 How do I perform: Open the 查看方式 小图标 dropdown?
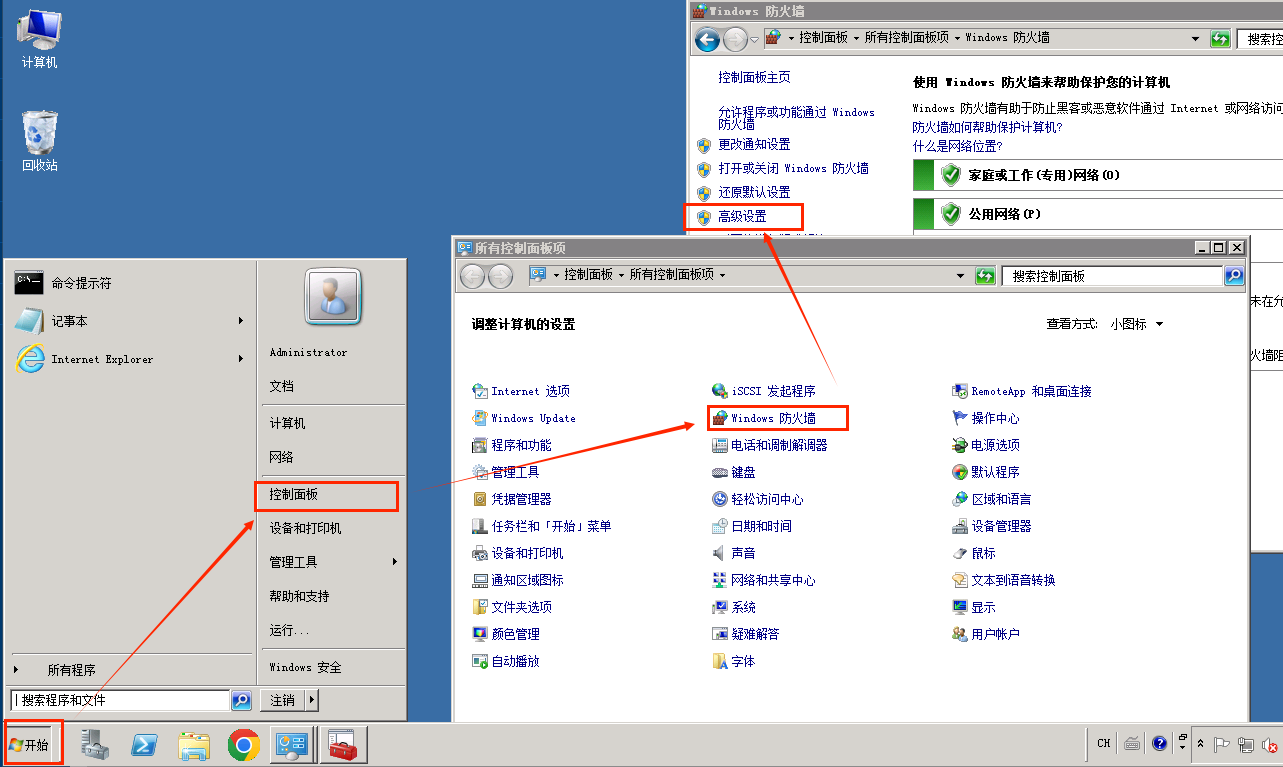(x=1136, y=324)
